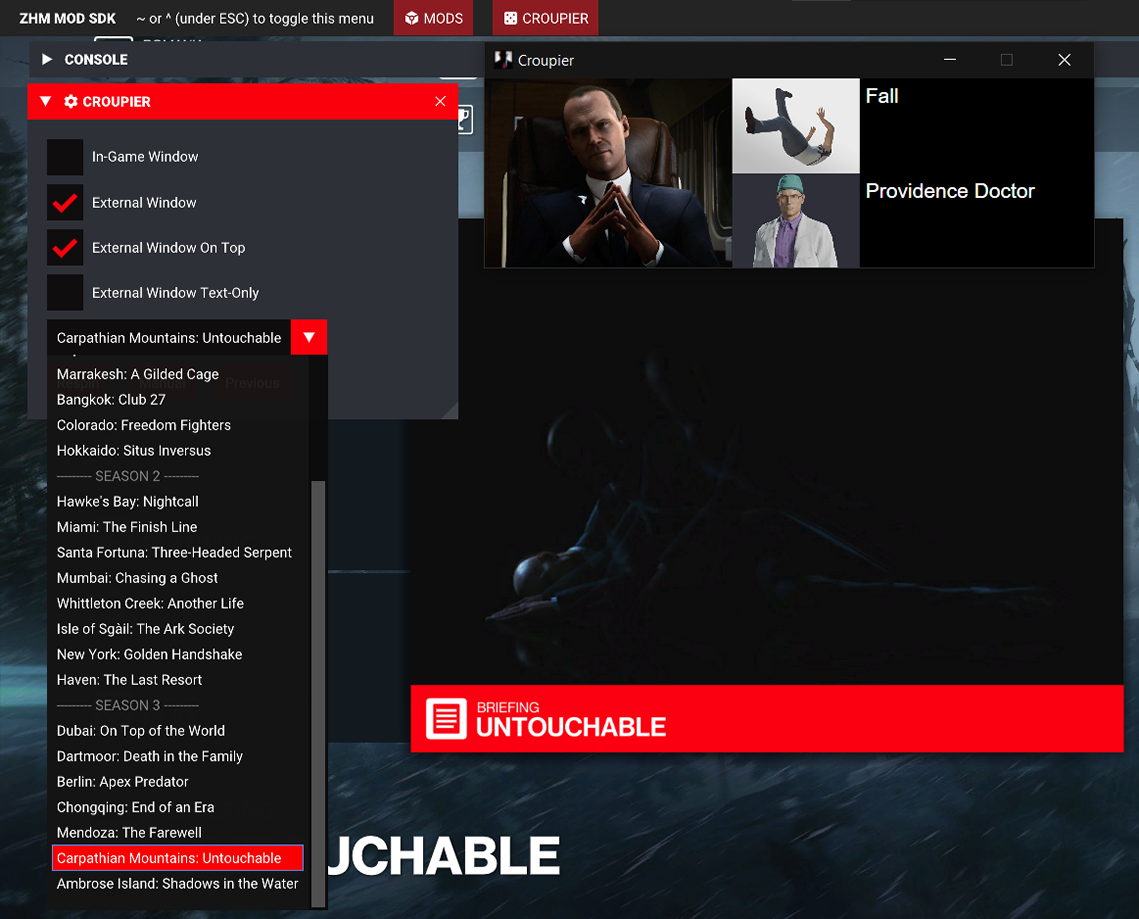Untick the External Window checkbox

pos(65,203)
